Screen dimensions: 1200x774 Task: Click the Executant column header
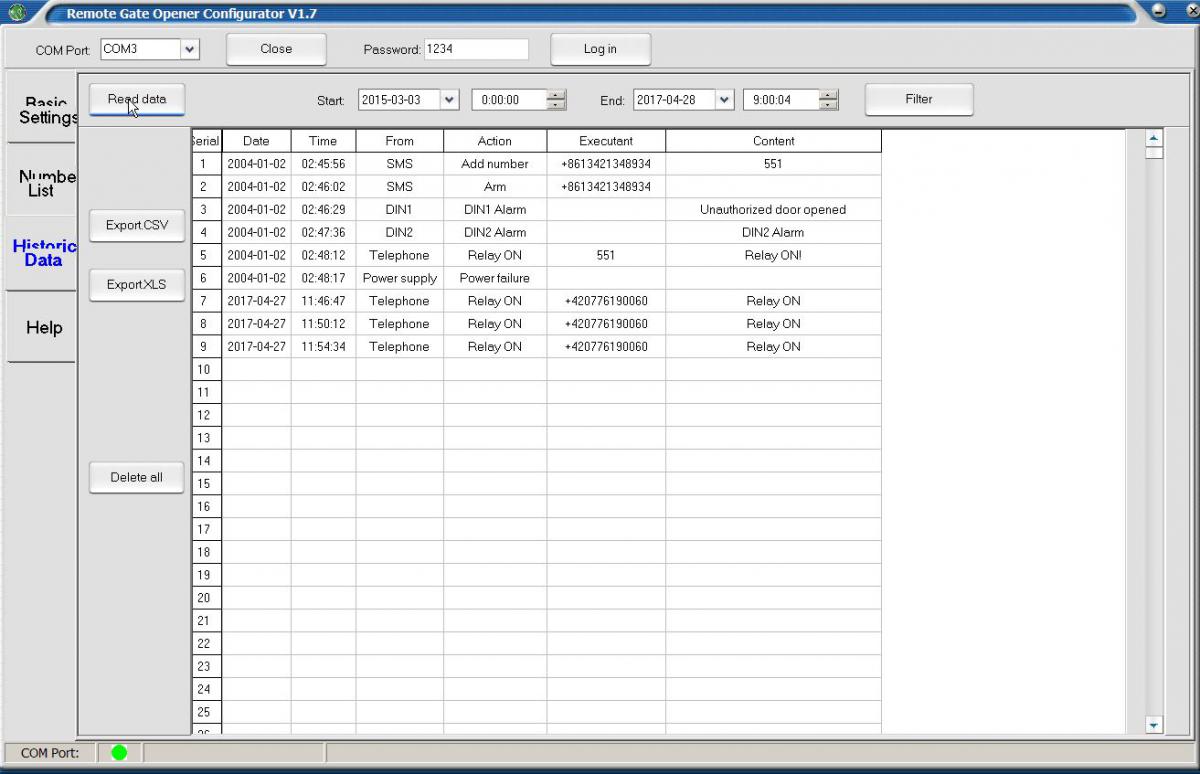pyautogui.click(x=606, y=141)
